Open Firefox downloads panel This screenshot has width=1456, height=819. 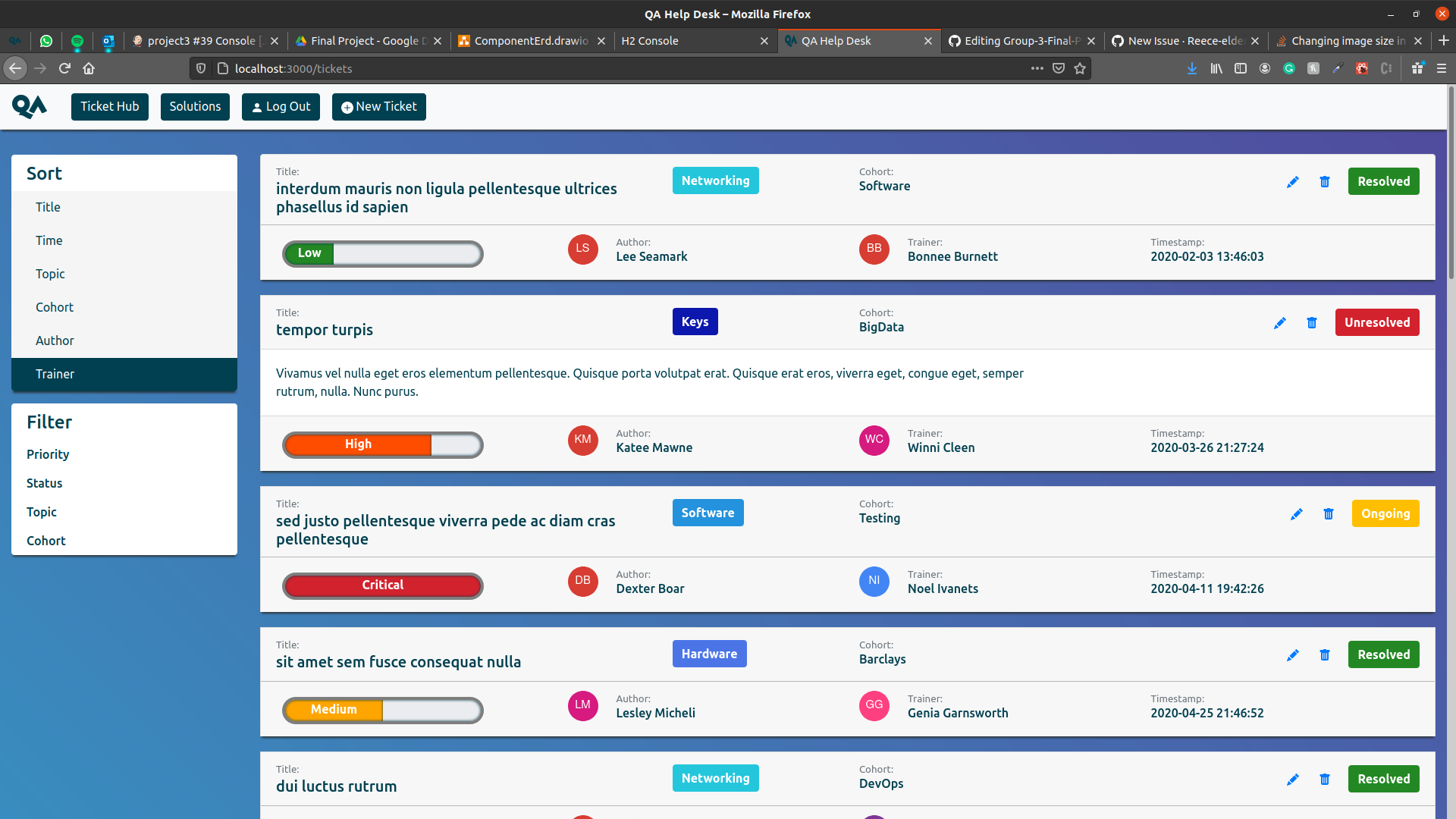click(1192, 68)
